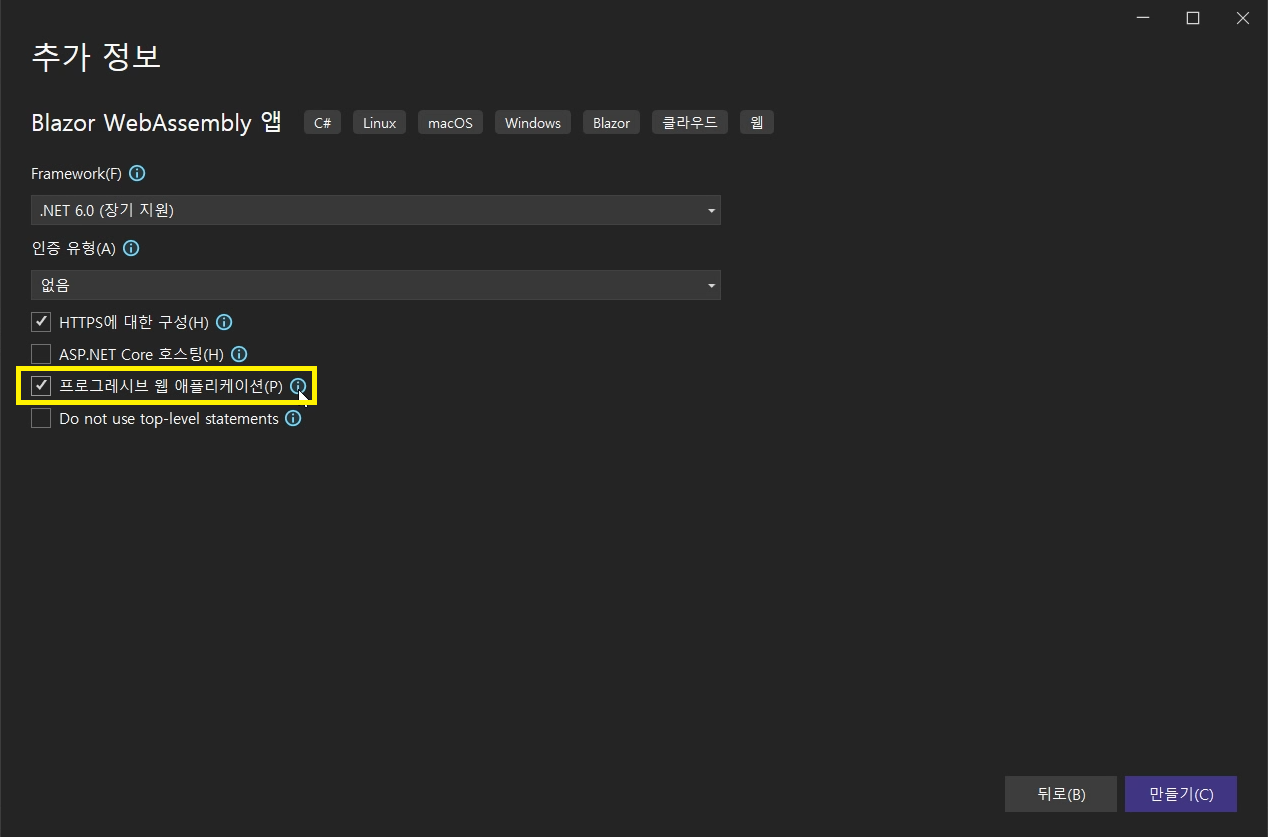Uncheck the HTTPS에 대한 구성(H) checkbox

click(x=41, y=322)
